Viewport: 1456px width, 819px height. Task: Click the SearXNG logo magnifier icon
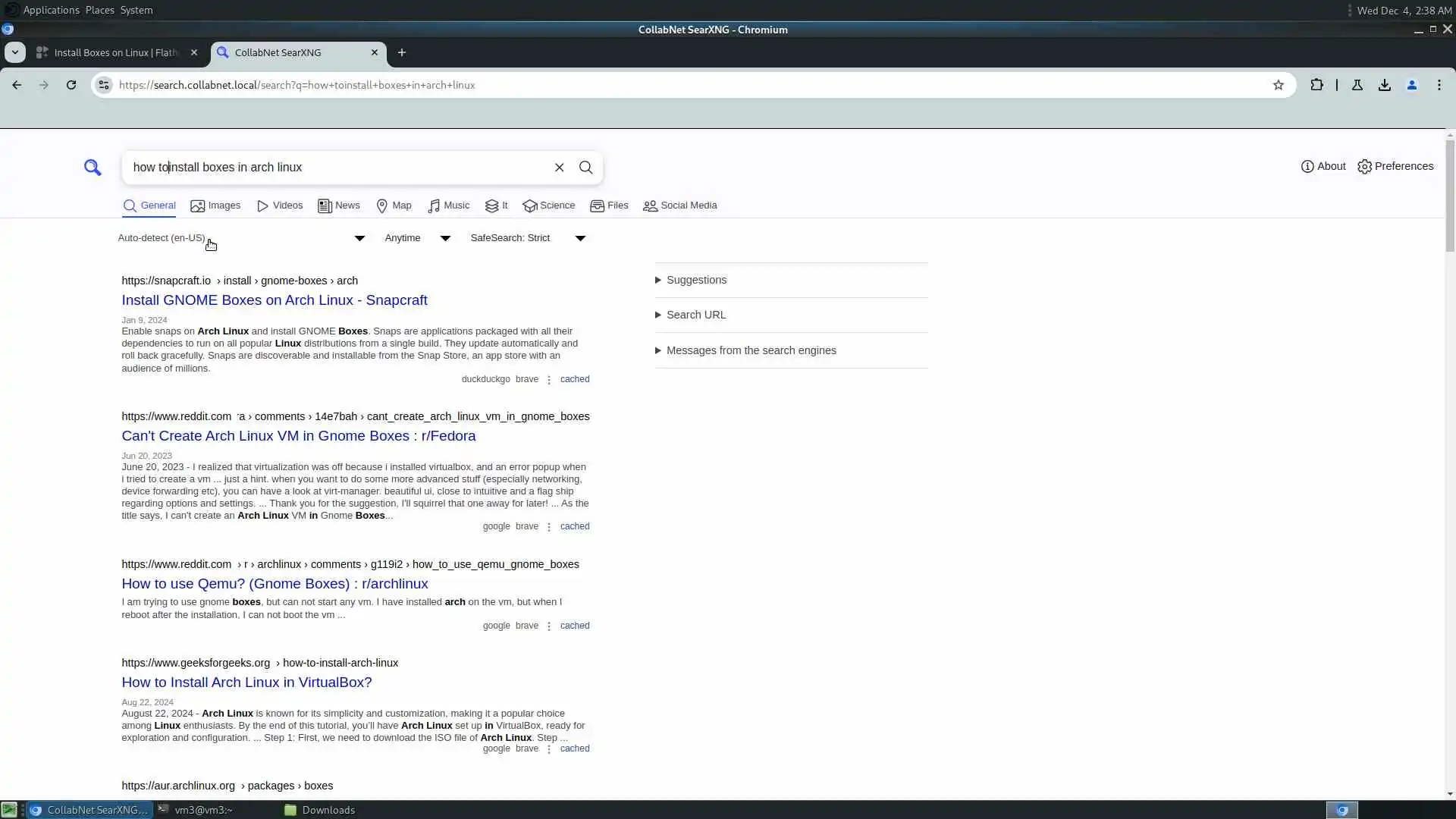point(93,168)
